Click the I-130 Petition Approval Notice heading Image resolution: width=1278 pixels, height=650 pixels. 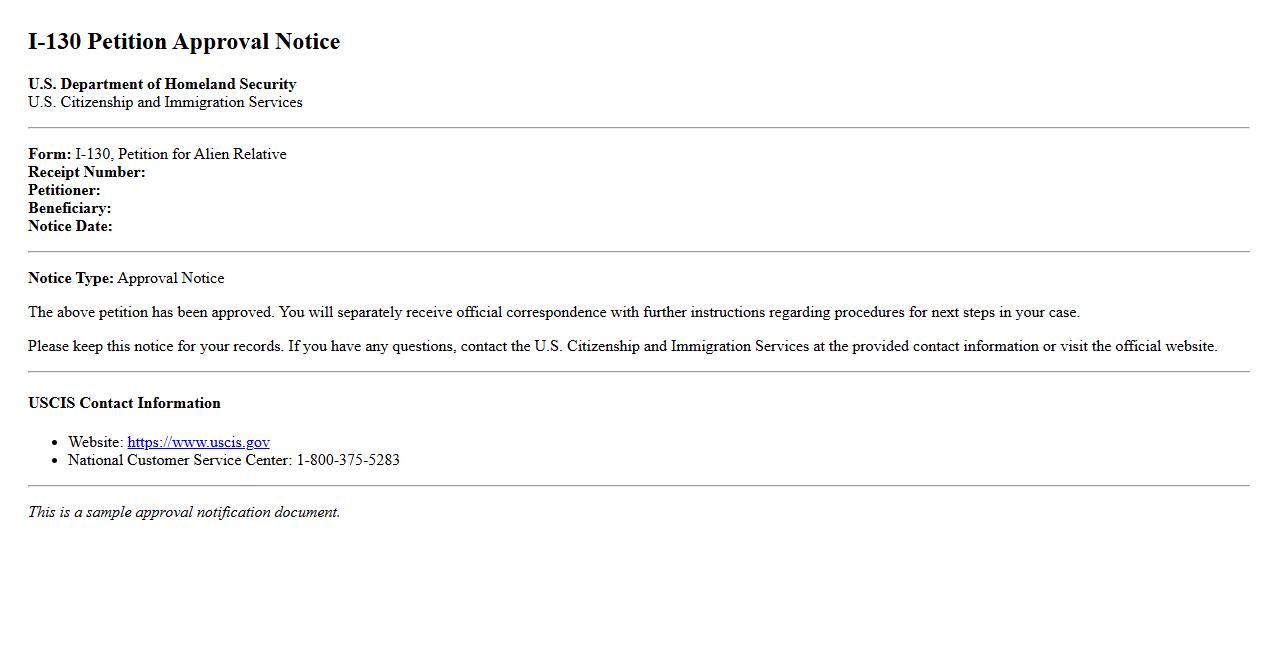point(184,42)
